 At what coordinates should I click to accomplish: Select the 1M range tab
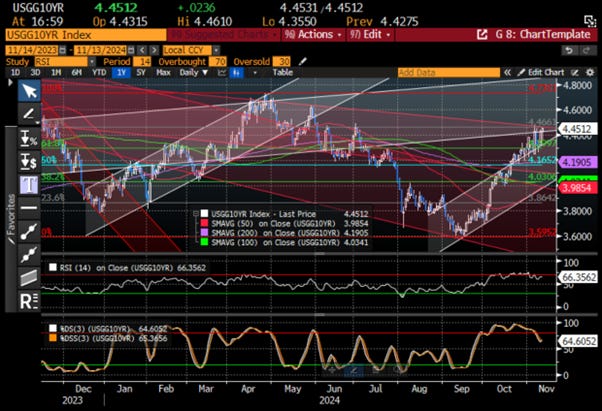[56, 73]
